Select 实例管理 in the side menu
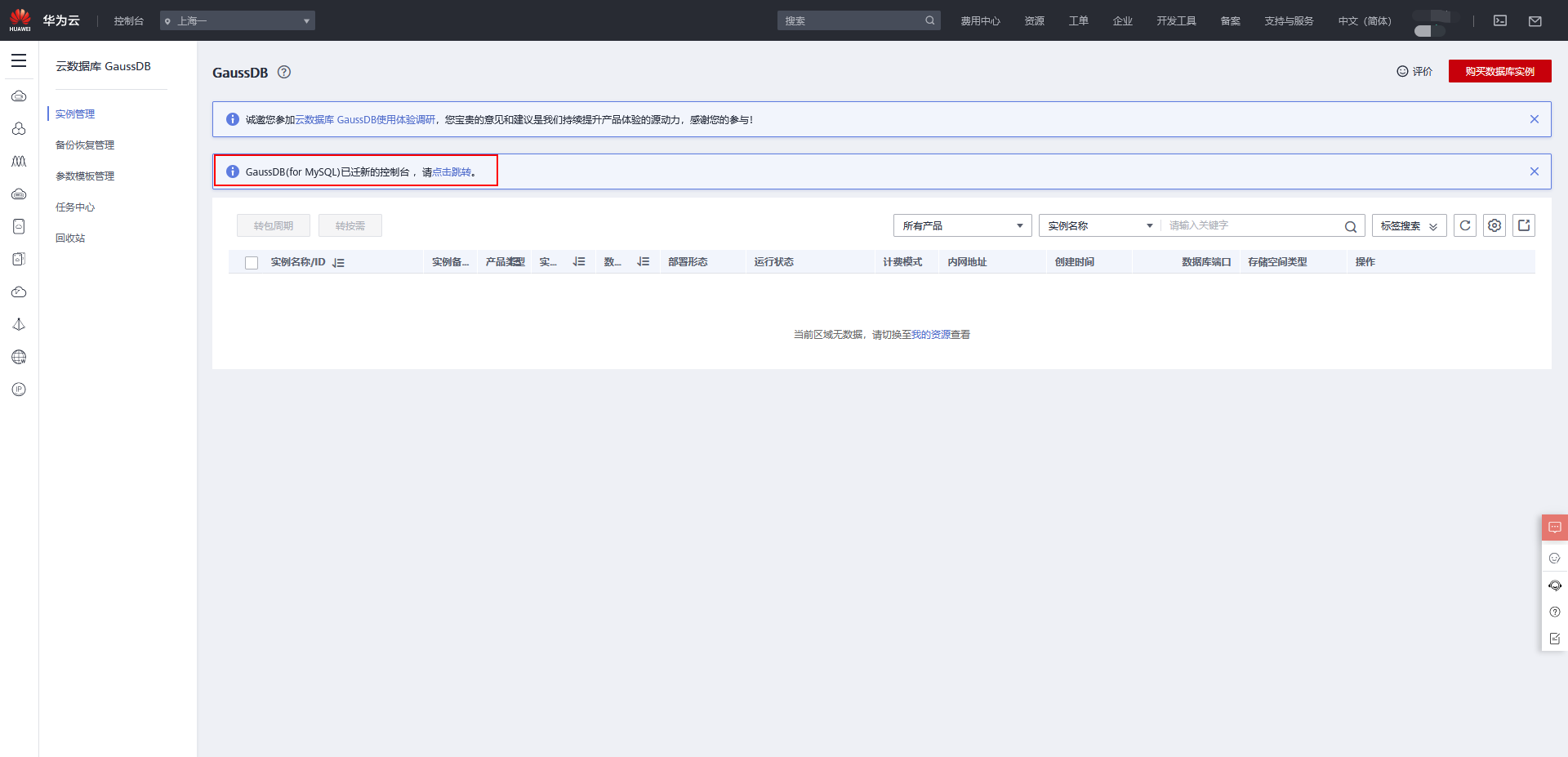The image size is (1568, 757). pos(75,114)
